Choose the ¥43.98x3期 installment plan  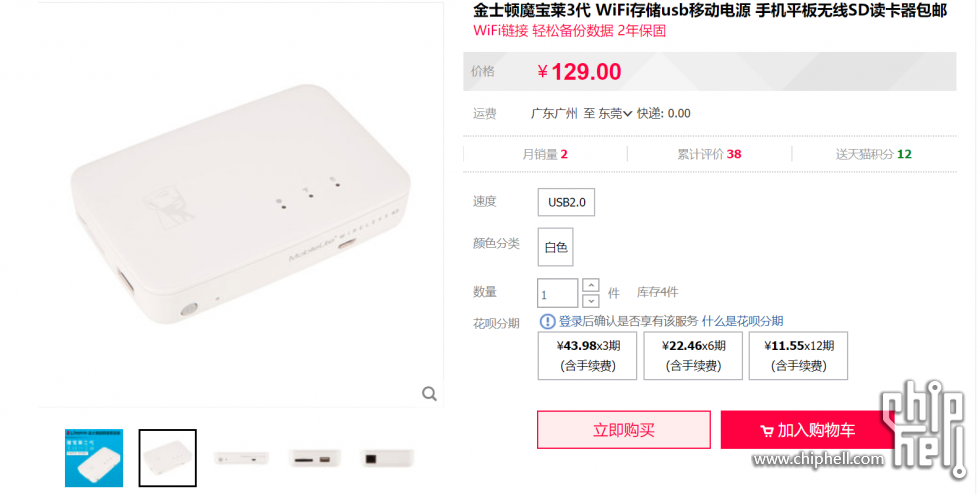[x=587, y=356]
